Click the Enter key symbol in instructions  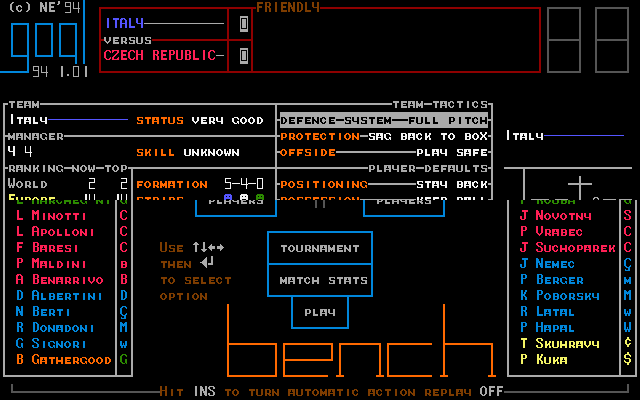tap(207, 263)
